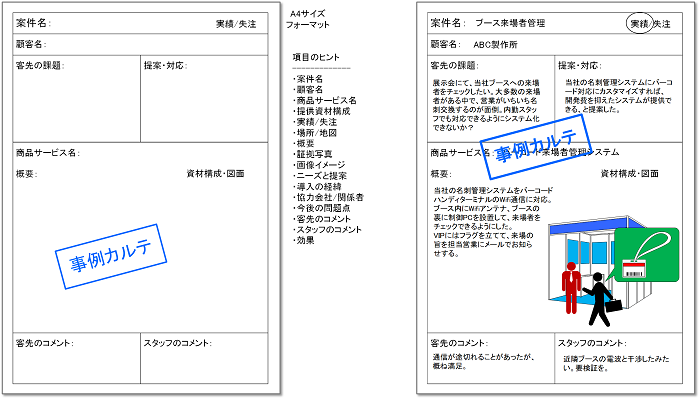This screenshot has height=399, width=700.
Task: Click ・場所/地図 in the hint list
Action: click(315, 133)
